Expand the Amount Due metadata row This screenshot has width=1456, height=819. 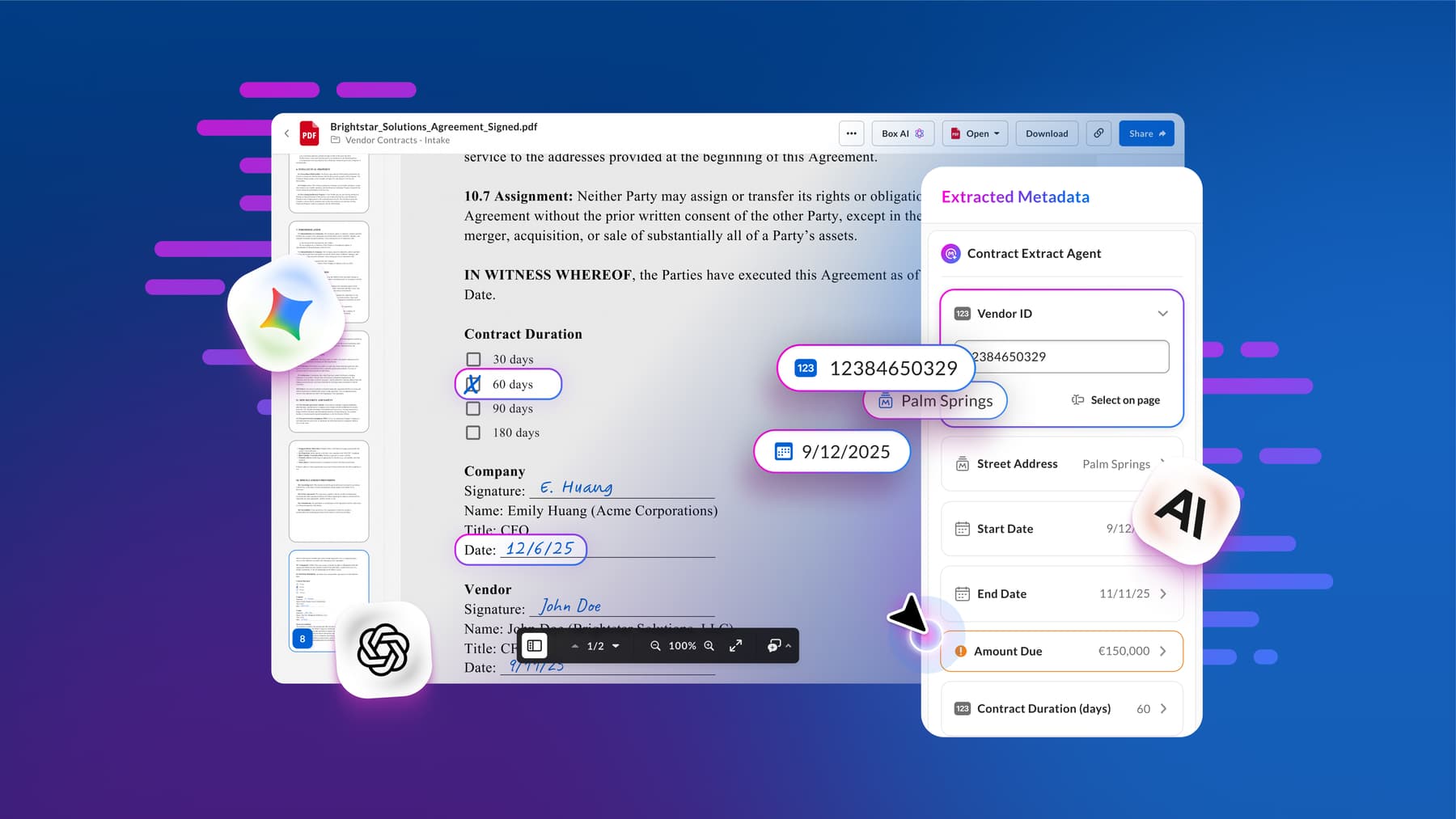pos(1162,651)
